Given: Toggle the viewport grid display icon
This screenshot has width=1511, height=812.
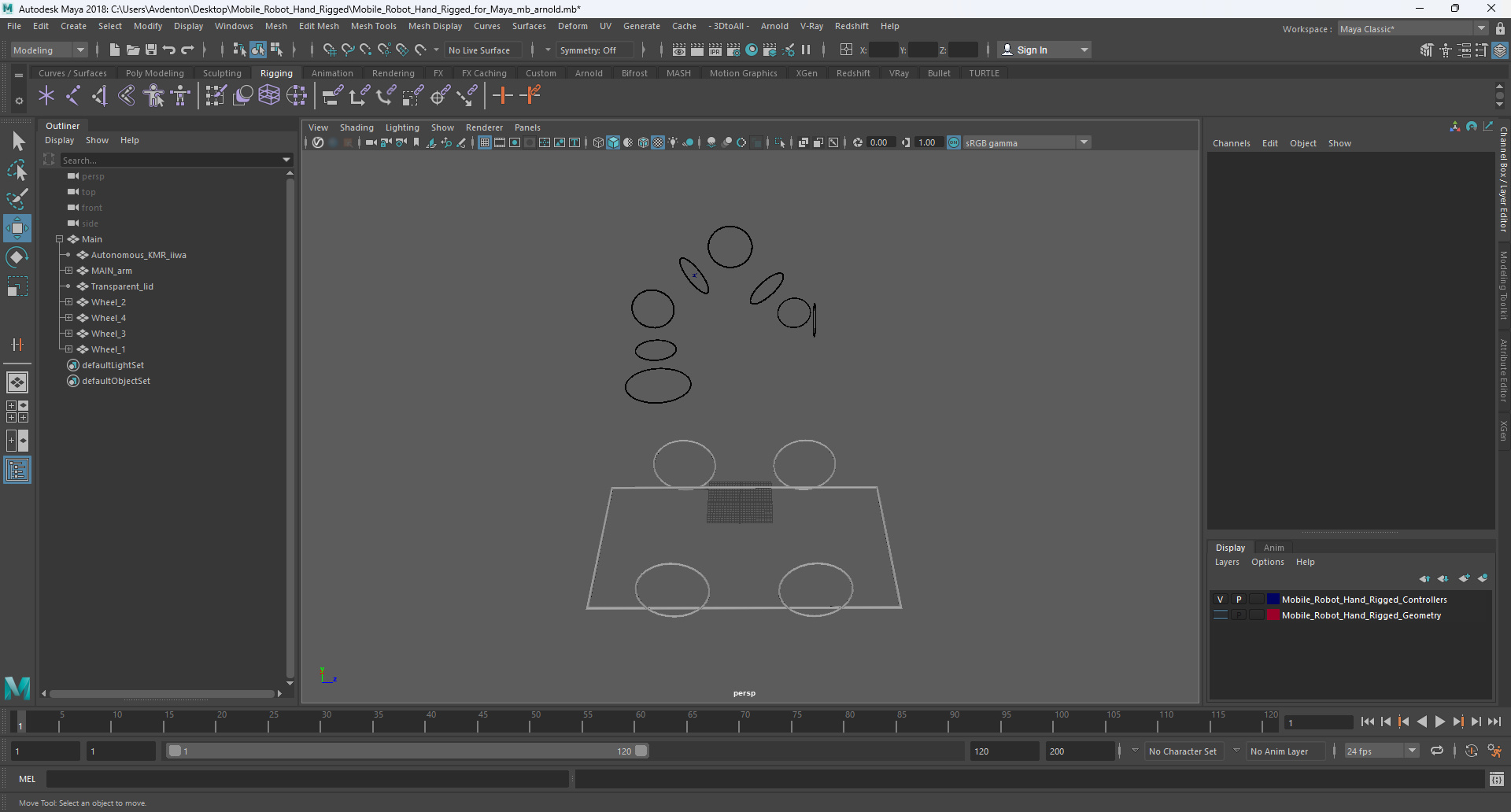Looking at the screenshot, I should click(x=485, y=142).
